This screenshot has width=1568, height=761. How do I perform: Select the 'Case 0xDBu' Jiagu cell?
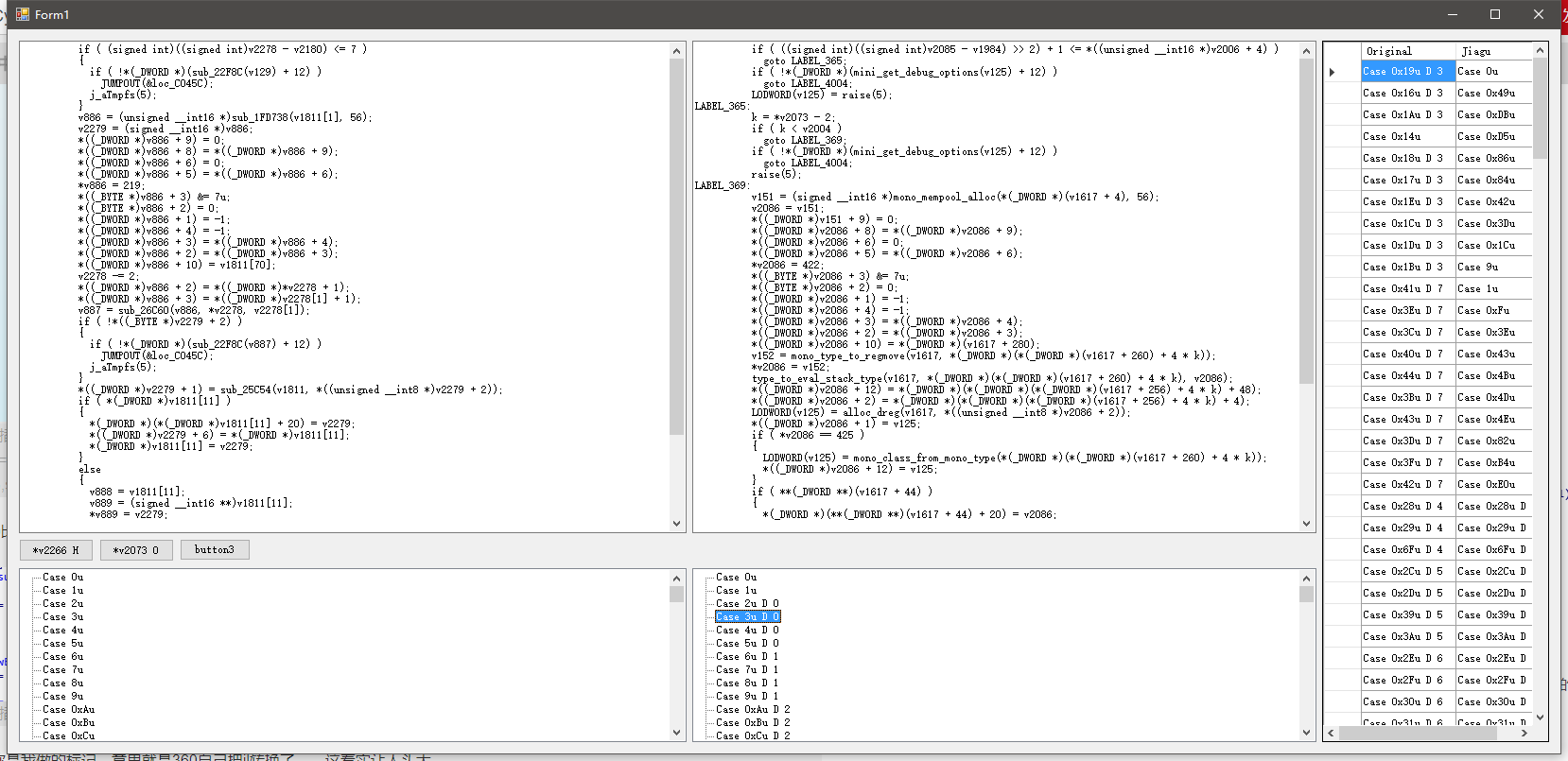click(x=1493, y=115)
